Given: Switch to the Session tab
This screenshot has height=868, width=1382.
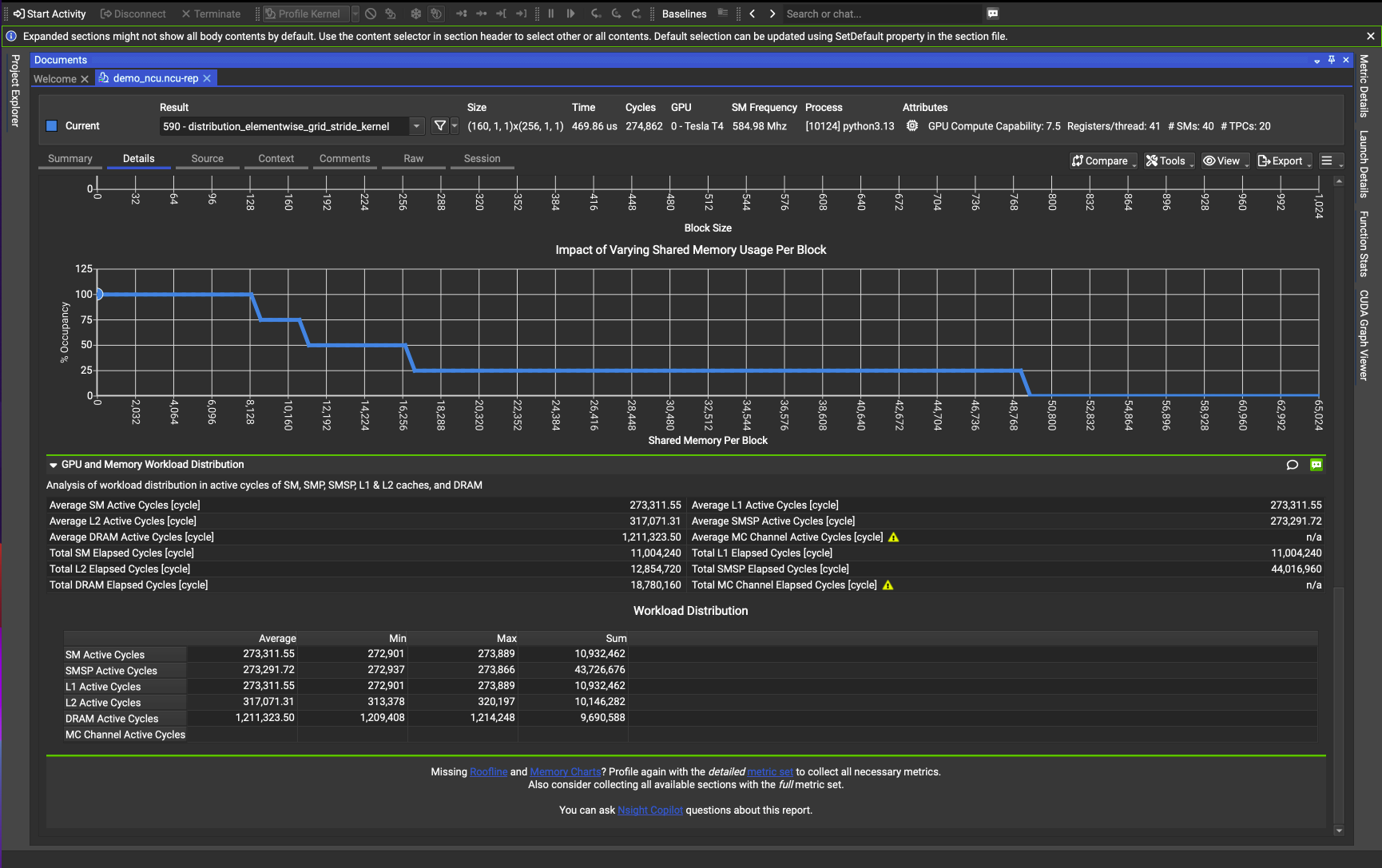Looking at the screenshot, I should pyautogui.click(x=483, y=159).
